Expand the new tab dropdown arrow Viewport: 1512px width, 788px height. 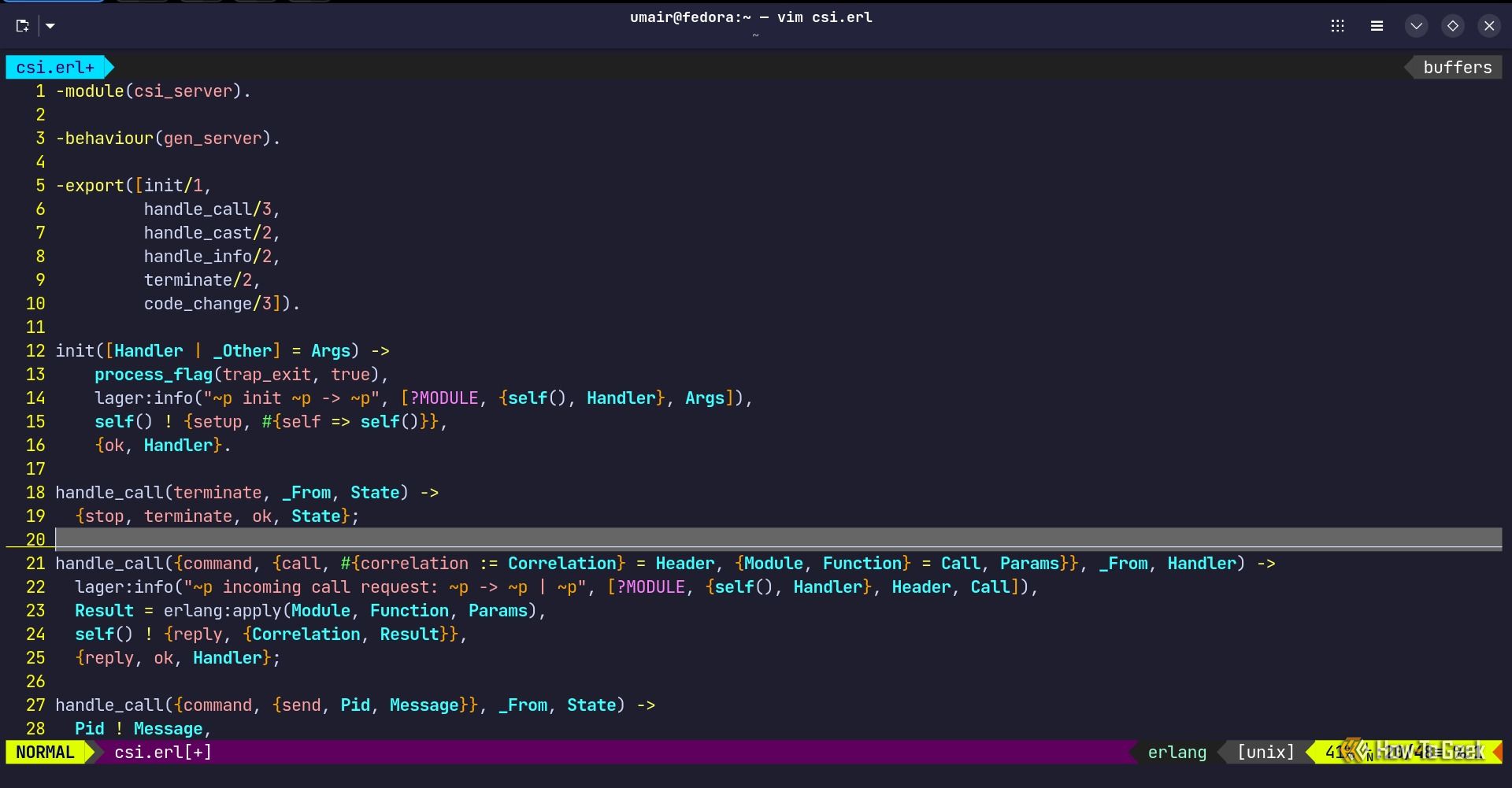50,26
